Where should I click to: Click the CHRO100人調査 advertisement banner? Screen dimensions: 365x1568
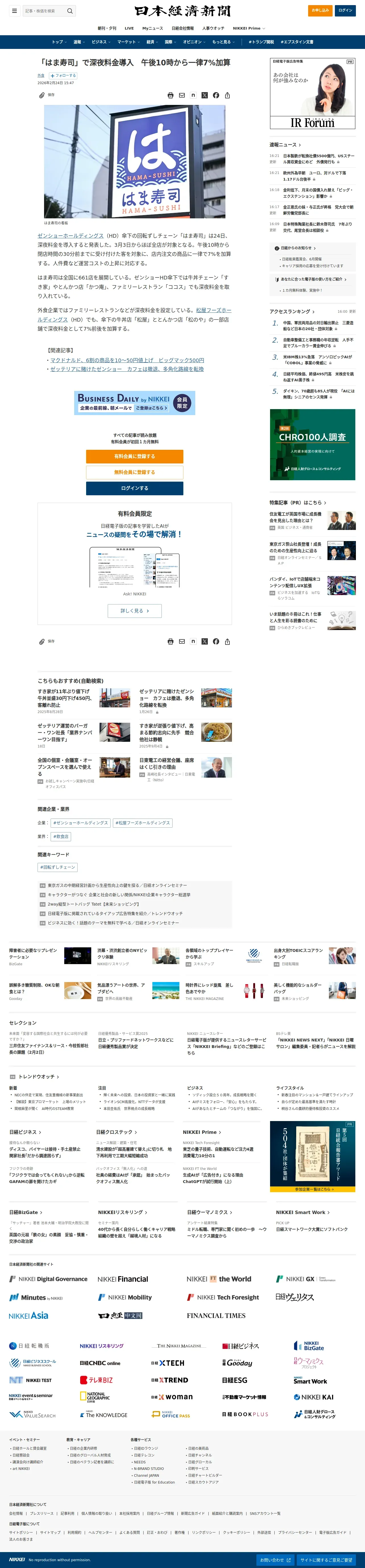[313, 444]
